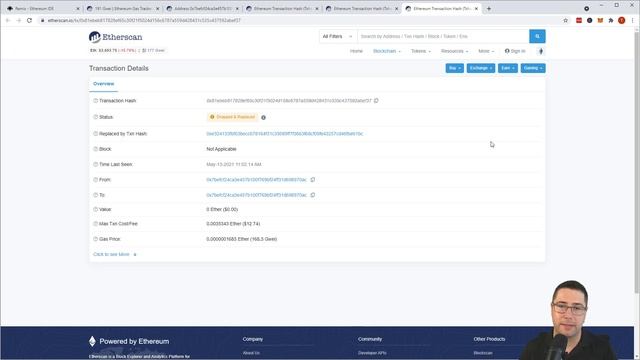This screenshot has width=640, height=360.
Task: Bookmark this page with the star icon
Action: [565, 20]
